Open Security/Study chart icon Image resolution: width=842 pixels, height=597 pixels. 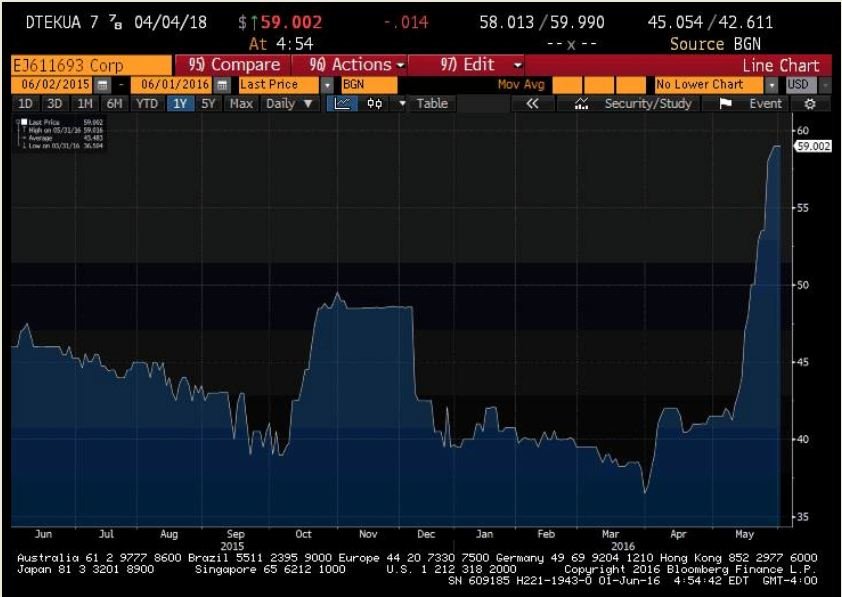click(581, 104)
